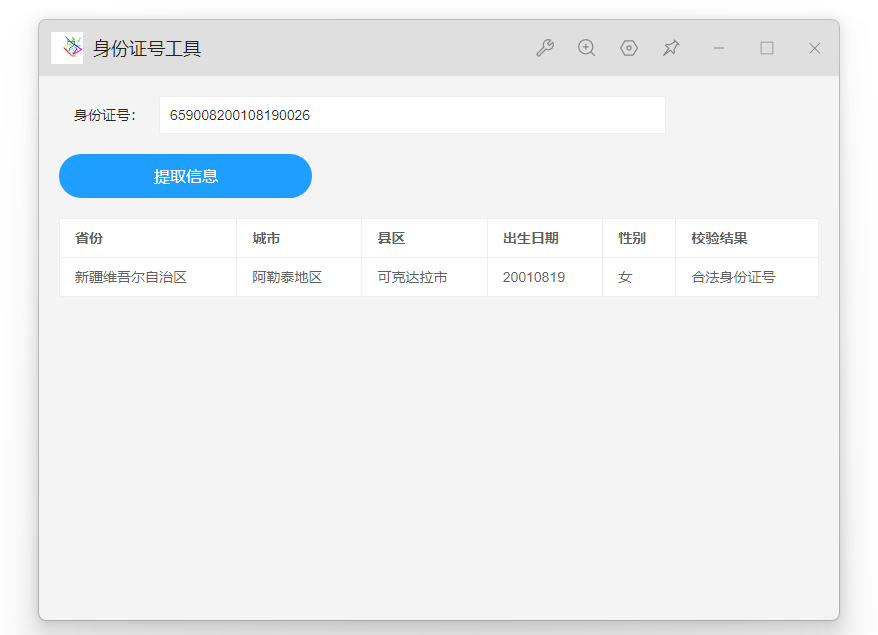Click the wrench tool icon in title bar
878x635 pixels.
tap(545, 48)
